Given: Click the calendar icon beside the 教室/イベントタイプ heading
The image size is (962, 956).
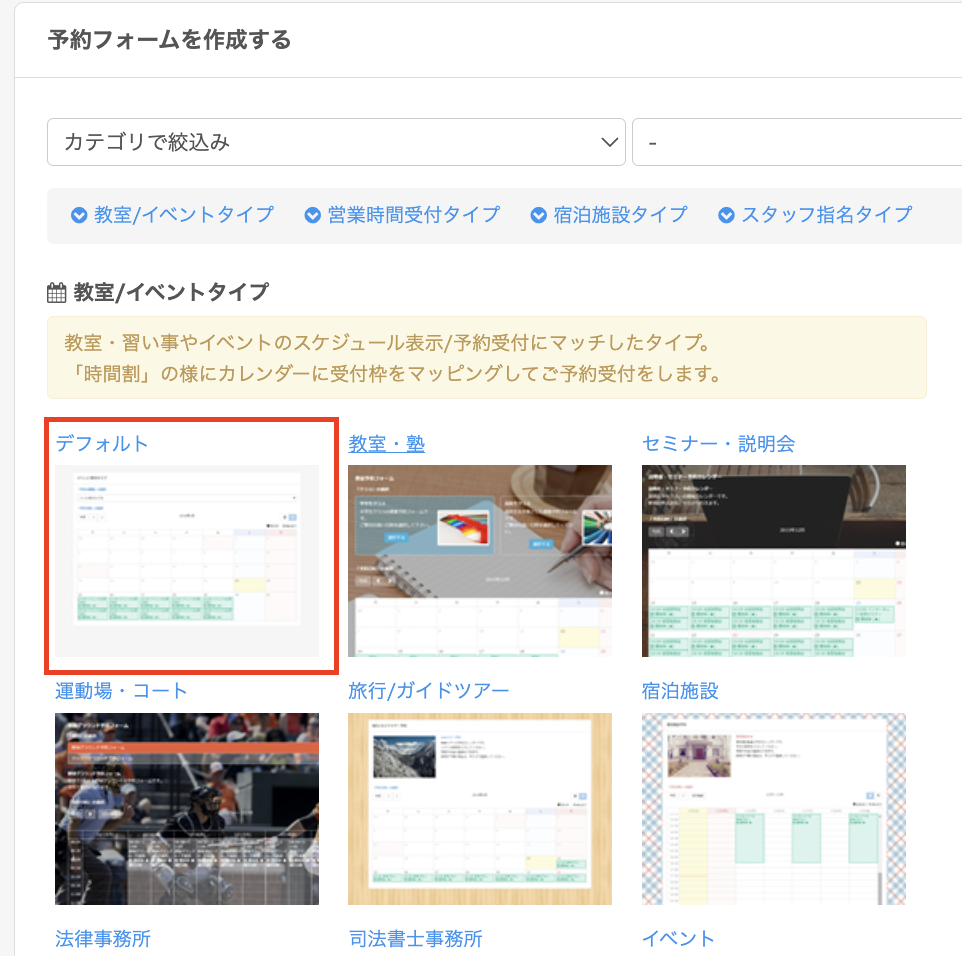Looking at the screenshot, I should click(x=57, y=293).
